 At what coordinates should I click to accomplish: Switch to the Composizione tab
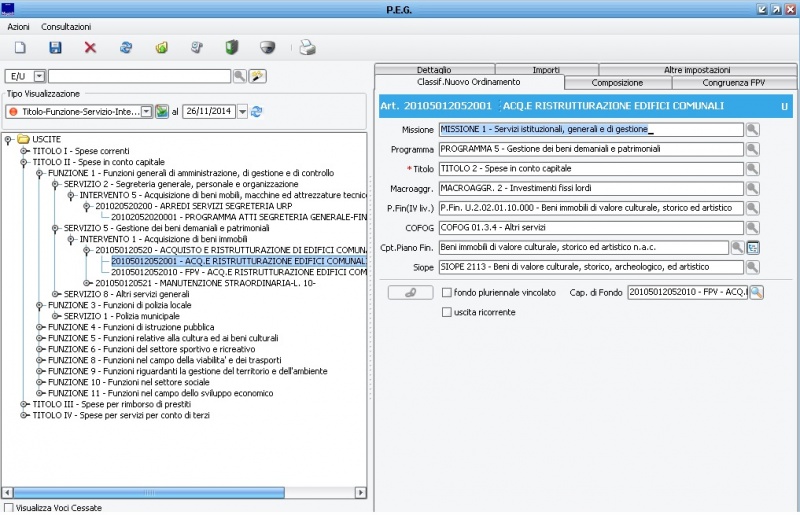click(617, 83)
